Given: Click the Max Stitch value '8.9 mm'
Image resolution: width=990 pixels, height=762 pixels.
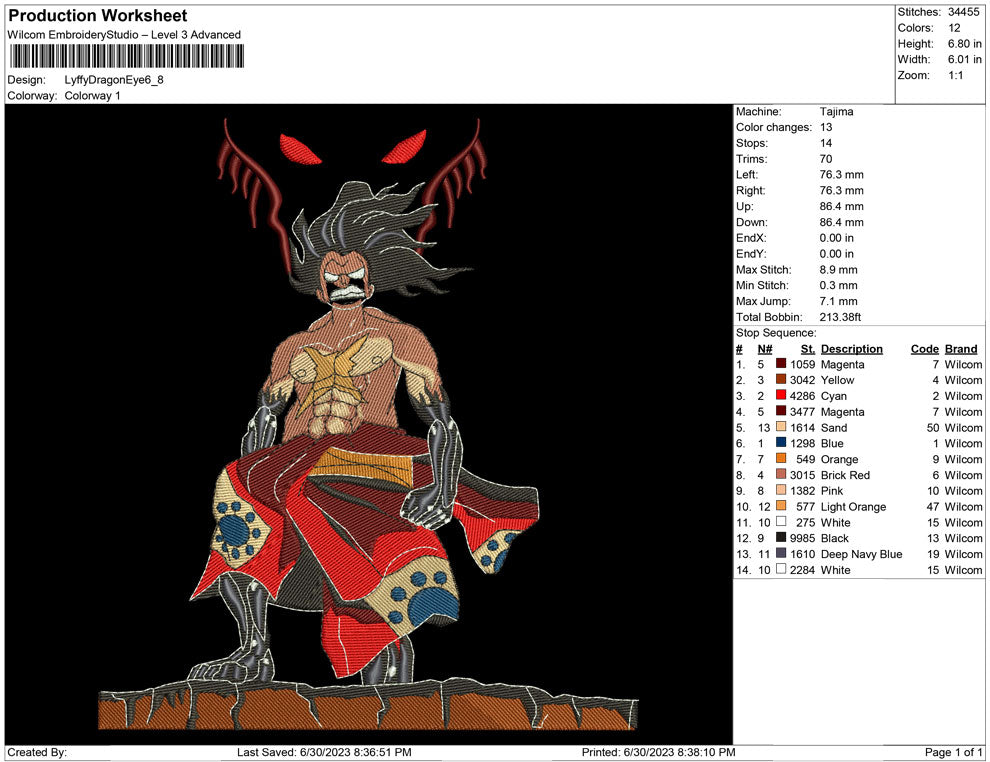Looking at the screenshot, I should coord(838,270).
